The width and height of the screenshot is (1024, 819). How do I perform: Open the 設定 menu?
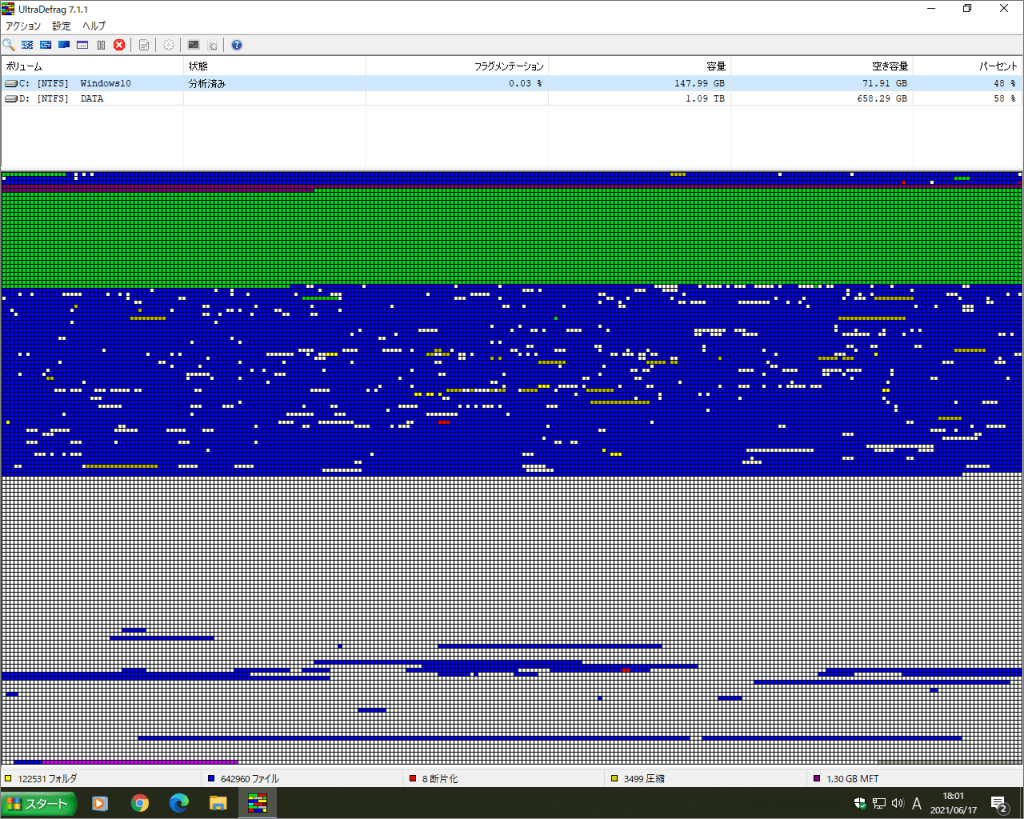tap(62, 26)
